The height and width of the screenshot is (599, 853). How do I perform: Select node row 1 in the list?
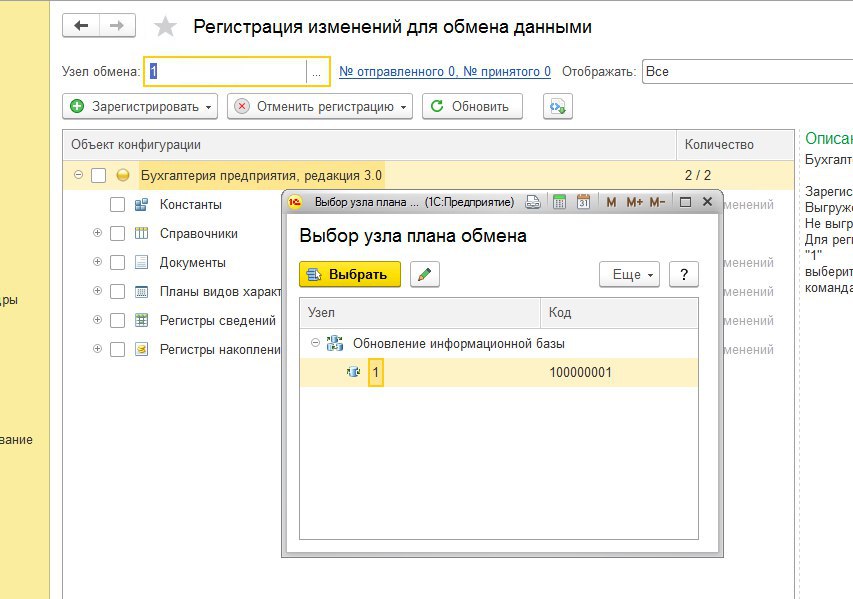coord(499,372)
